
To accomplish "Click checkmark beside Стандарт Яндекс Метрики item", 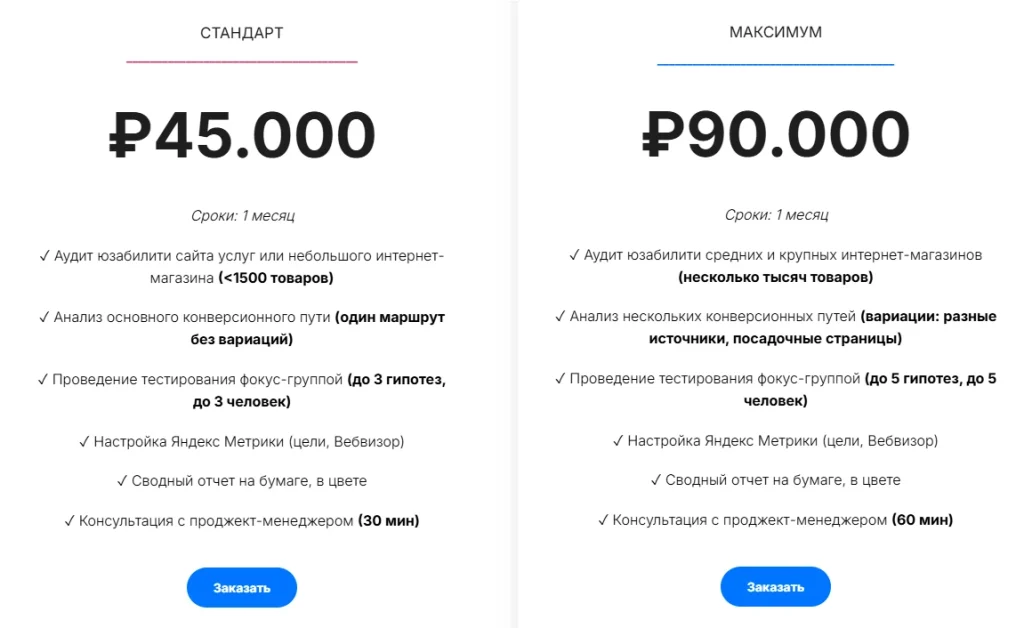I will 84,442.
